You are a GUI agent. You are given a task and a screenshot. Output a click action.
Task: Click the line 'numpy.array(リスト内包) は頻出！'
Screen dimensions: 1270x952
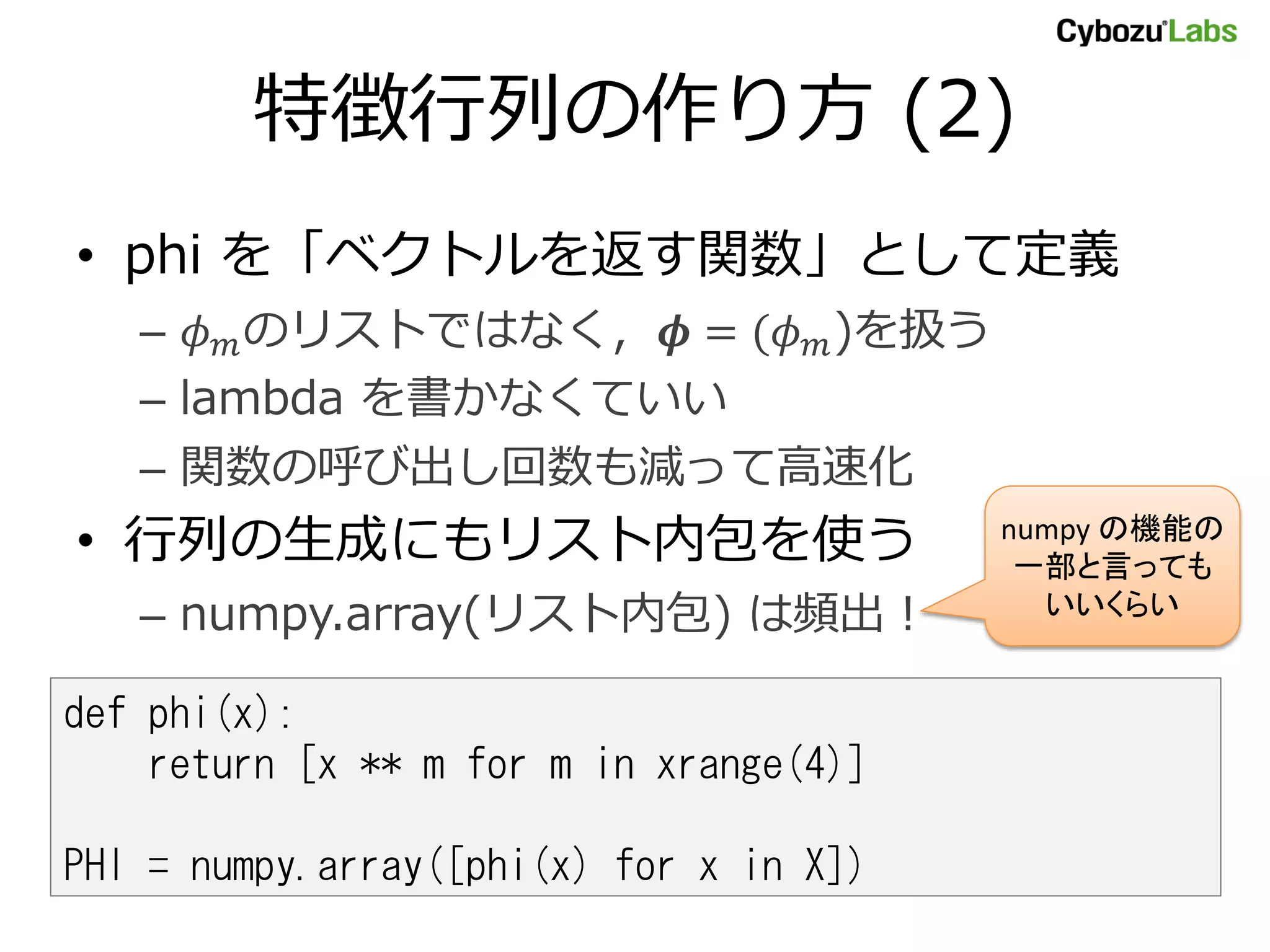[548, 614]
